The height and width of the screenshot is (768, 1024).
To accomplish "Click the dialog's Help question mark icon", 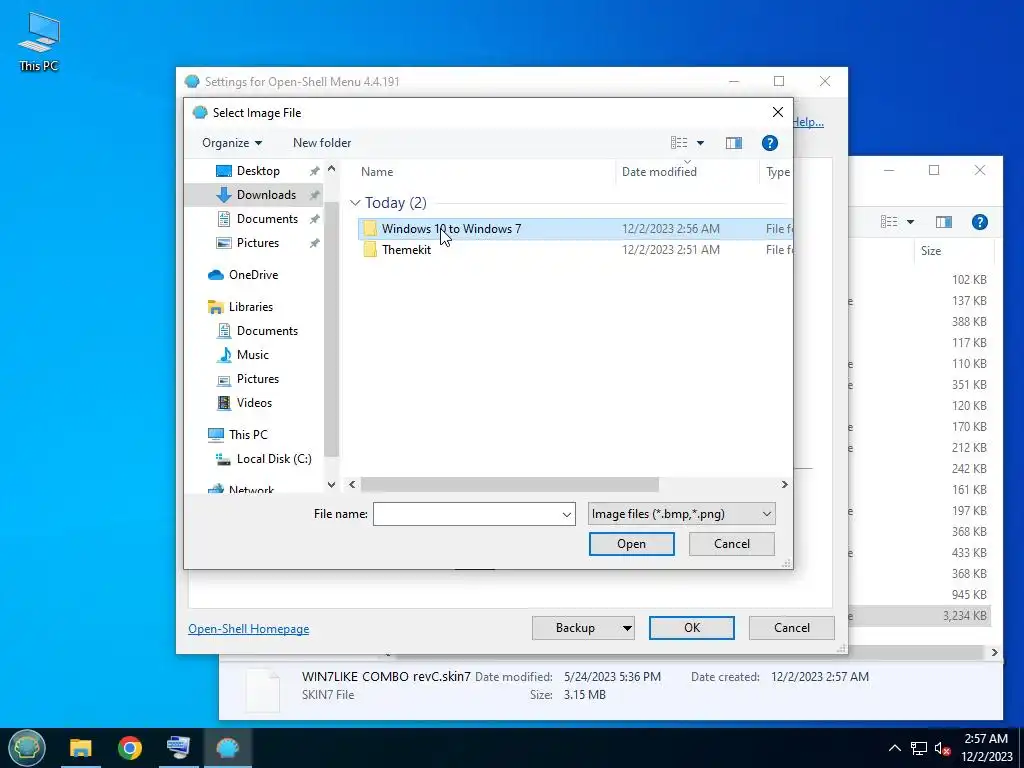I will click(x=770, y=143).
